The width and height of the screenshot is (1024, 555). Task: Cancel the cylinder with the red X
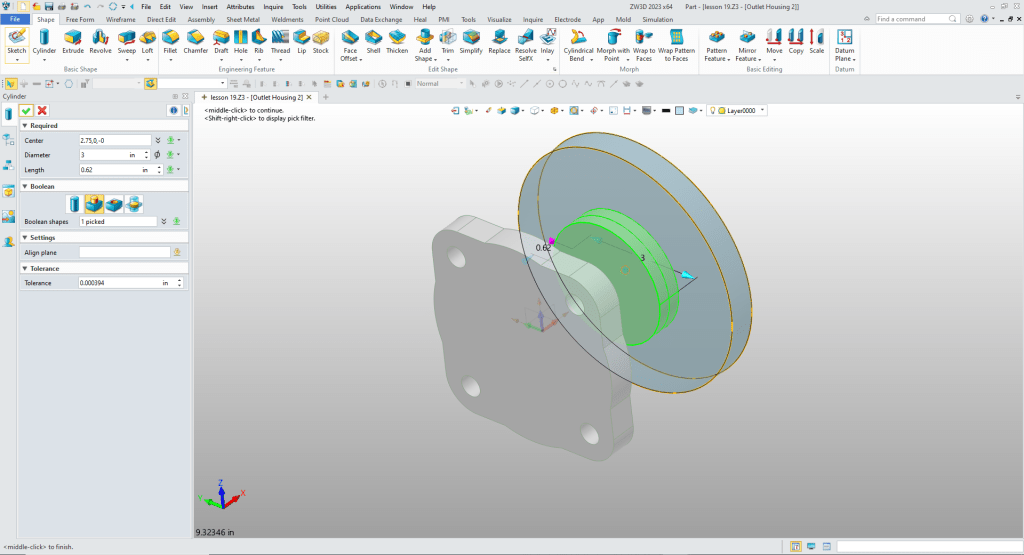tap(42, 110)
